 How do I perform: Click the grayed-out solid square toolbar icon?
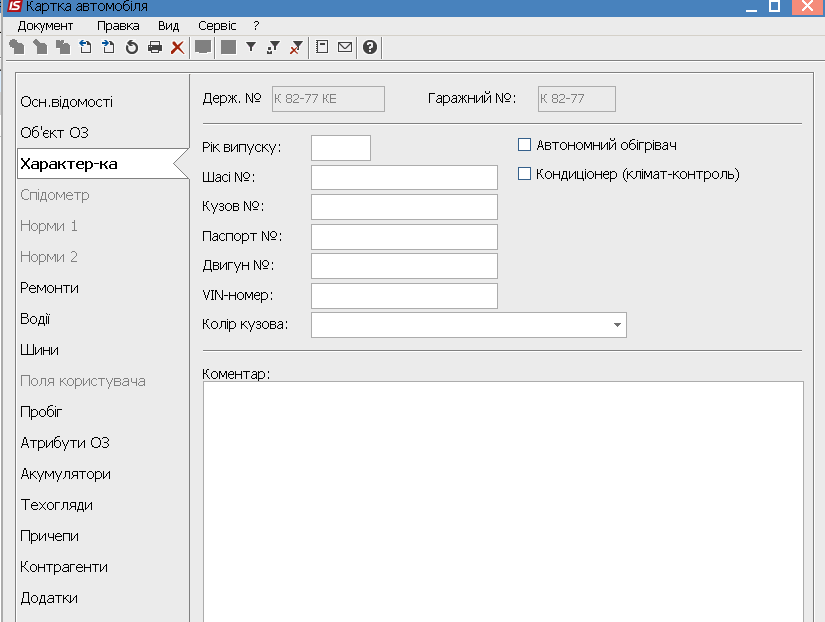pyautogui.click(x=228, y=47)
